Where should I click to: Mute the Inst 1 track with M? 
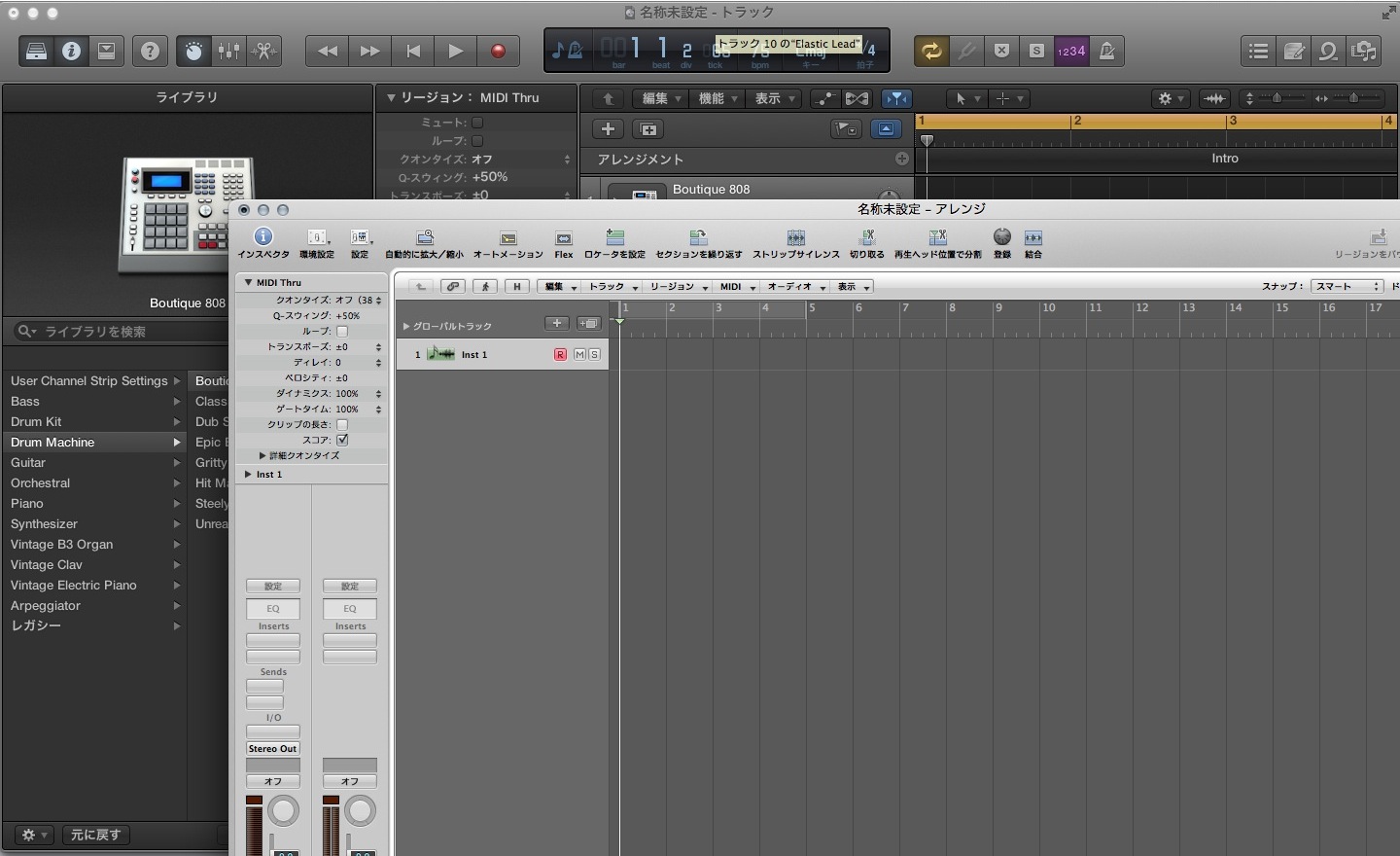pos(580,355)
